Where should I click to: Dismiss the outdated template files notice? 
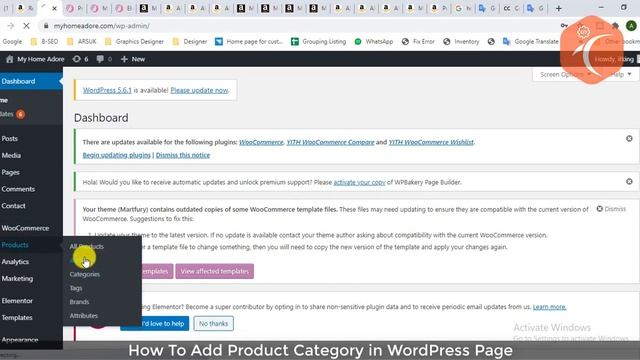pos(611,209)
